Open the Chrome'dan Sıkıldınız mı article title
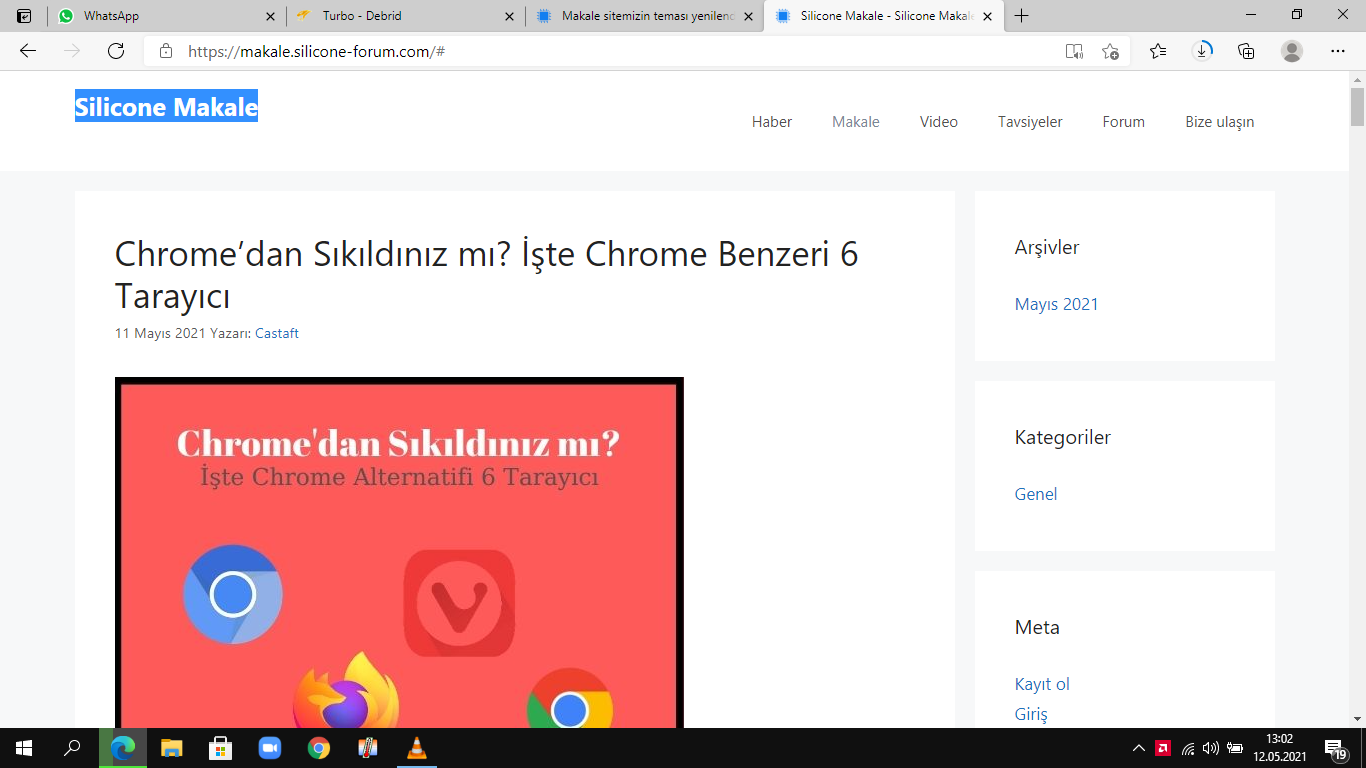Image resolution: width=1366 pixels, height=768 pixels. [x=487, y=275]
